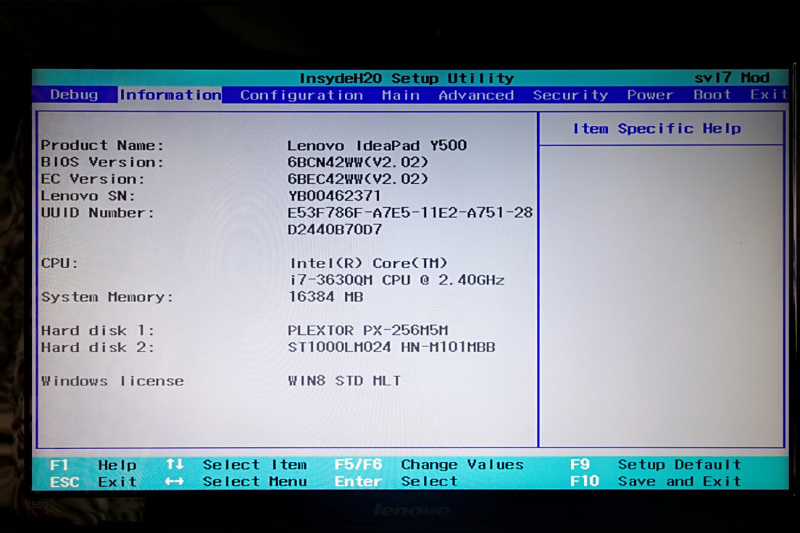The width and height of the screenshot is (800, 533).
Task: Click the InsydeH20 Setup Utility title
Action: pos(407,78)
